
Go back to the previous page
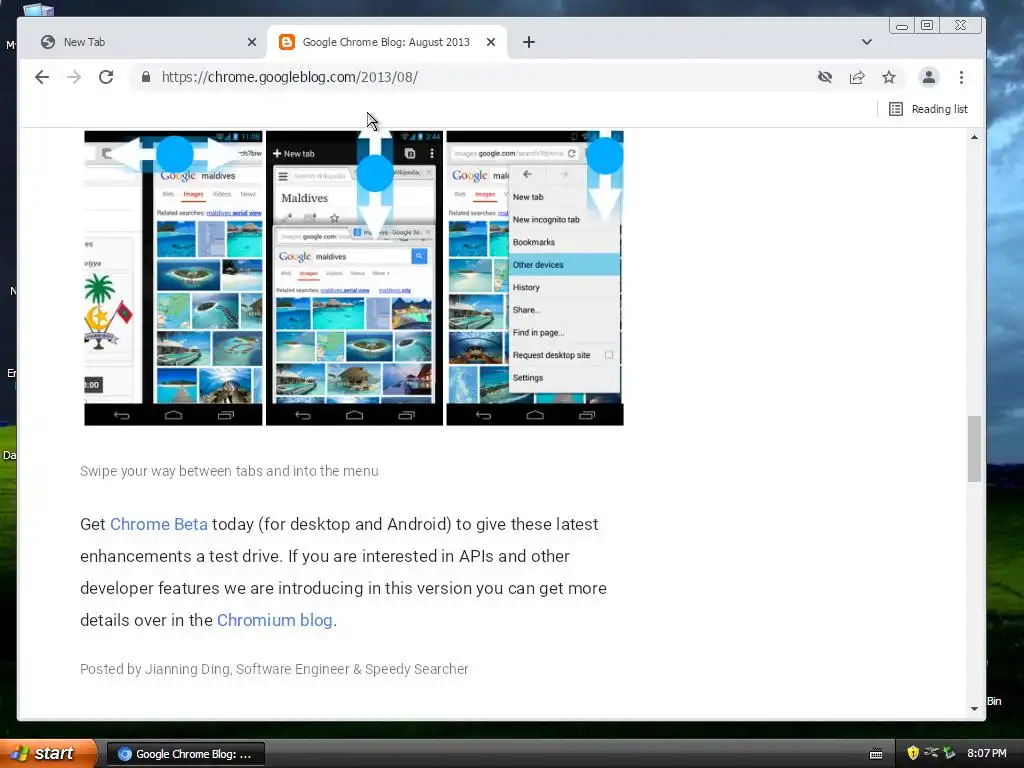42,77
